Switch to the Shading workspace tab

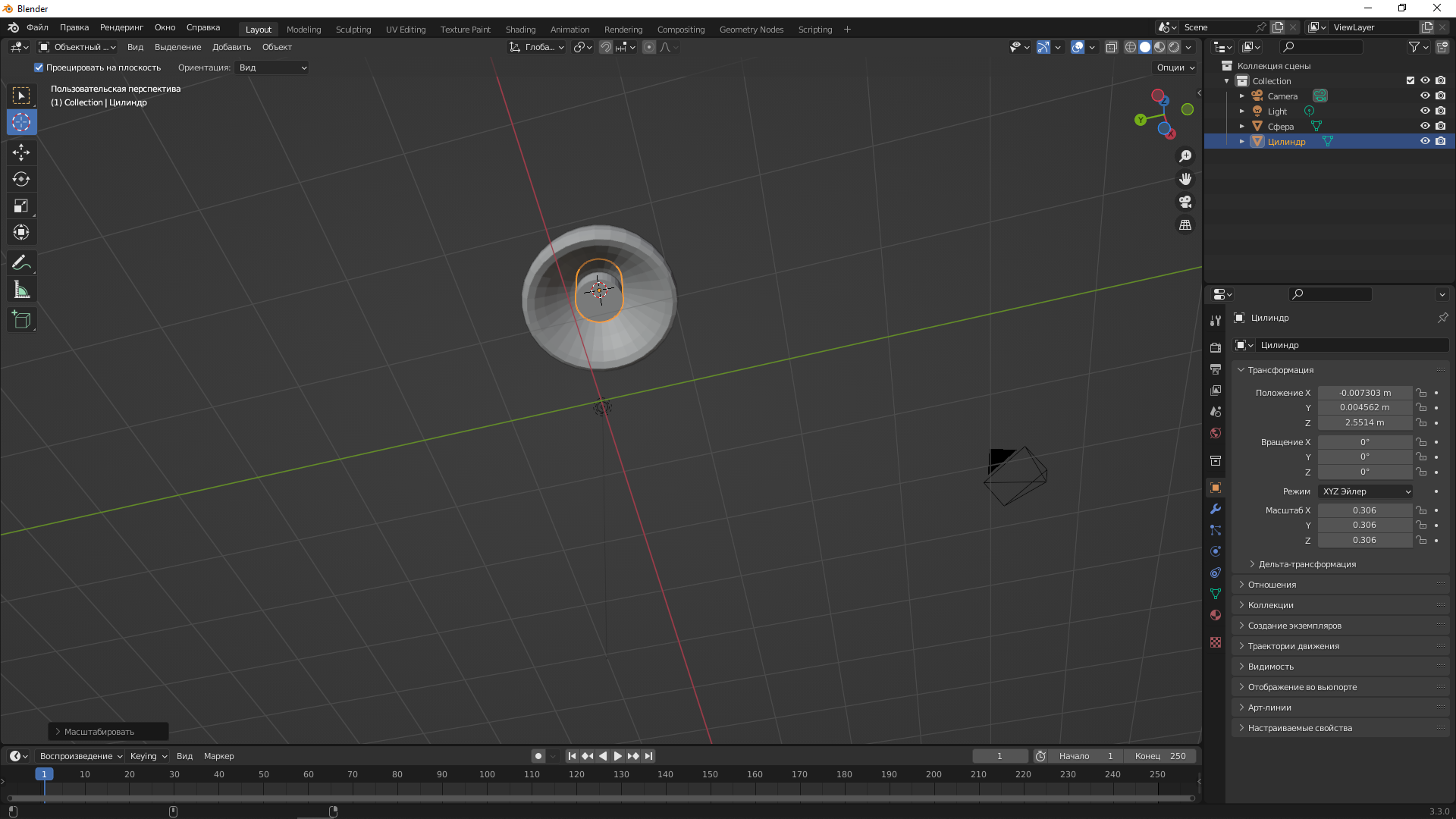click(x=520, y=30)
